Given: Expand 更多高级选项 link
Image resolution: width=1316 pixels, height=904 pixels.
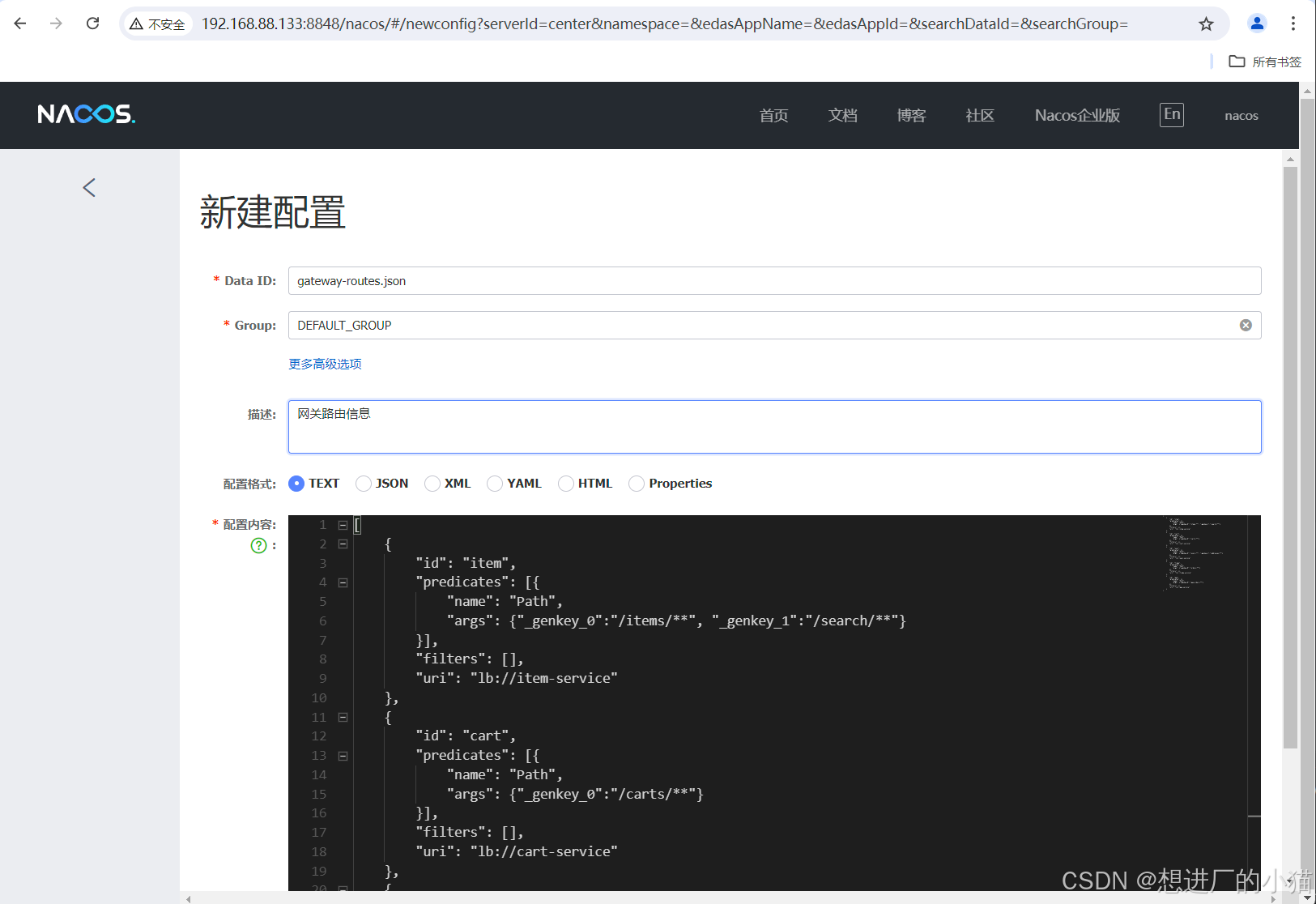Looking at the screenshot, I should point(325,364).
